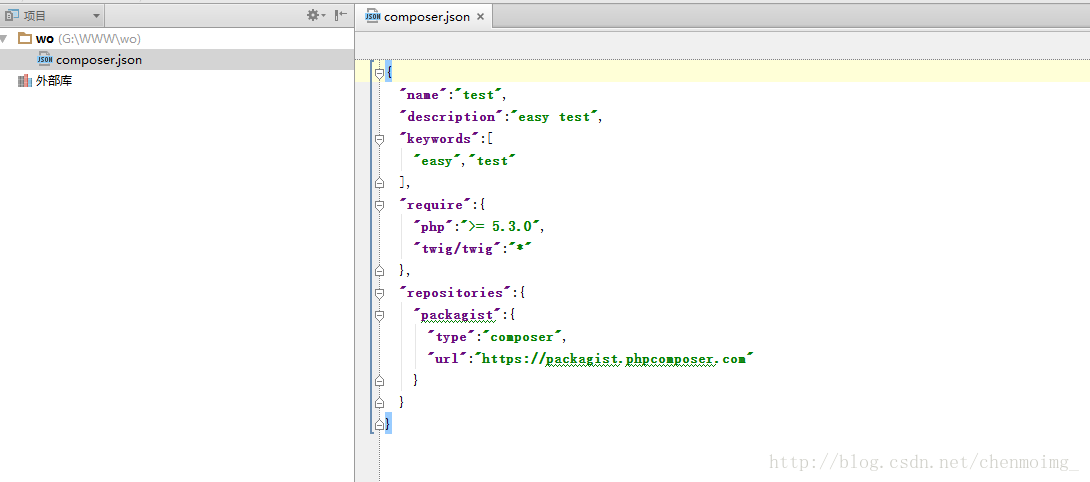The width and height of the screenshot is (1090, 482).
Task: Fold the "keywords" array
Action: coord(379,139)
